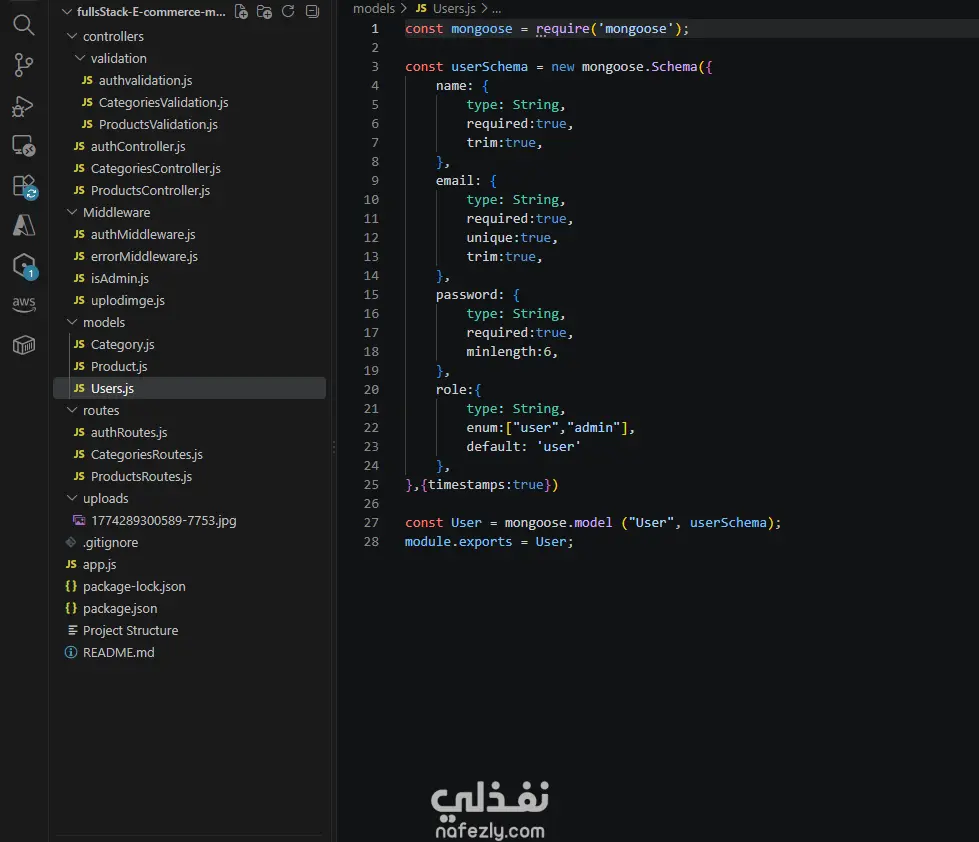Collapse the routes folder
Screen dimensions: 979x842
point(72,410)
